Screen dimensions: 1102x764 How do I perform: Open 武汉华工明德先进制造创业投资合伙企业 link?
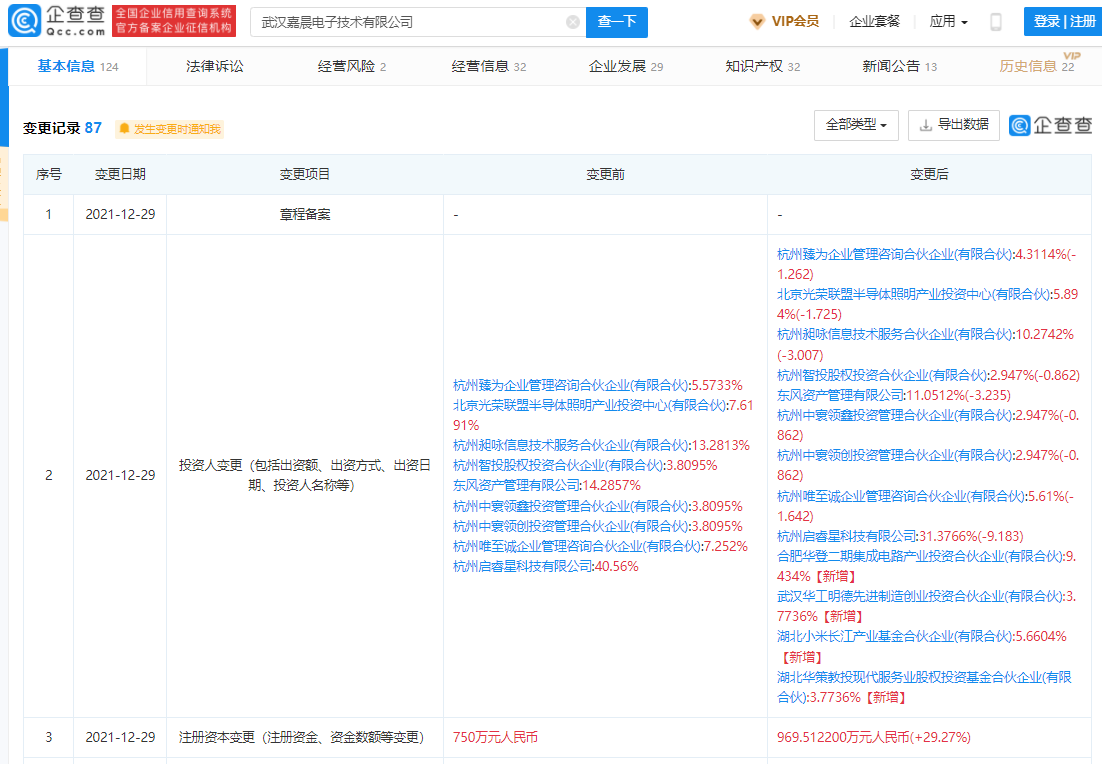click(x=919, y=597)
